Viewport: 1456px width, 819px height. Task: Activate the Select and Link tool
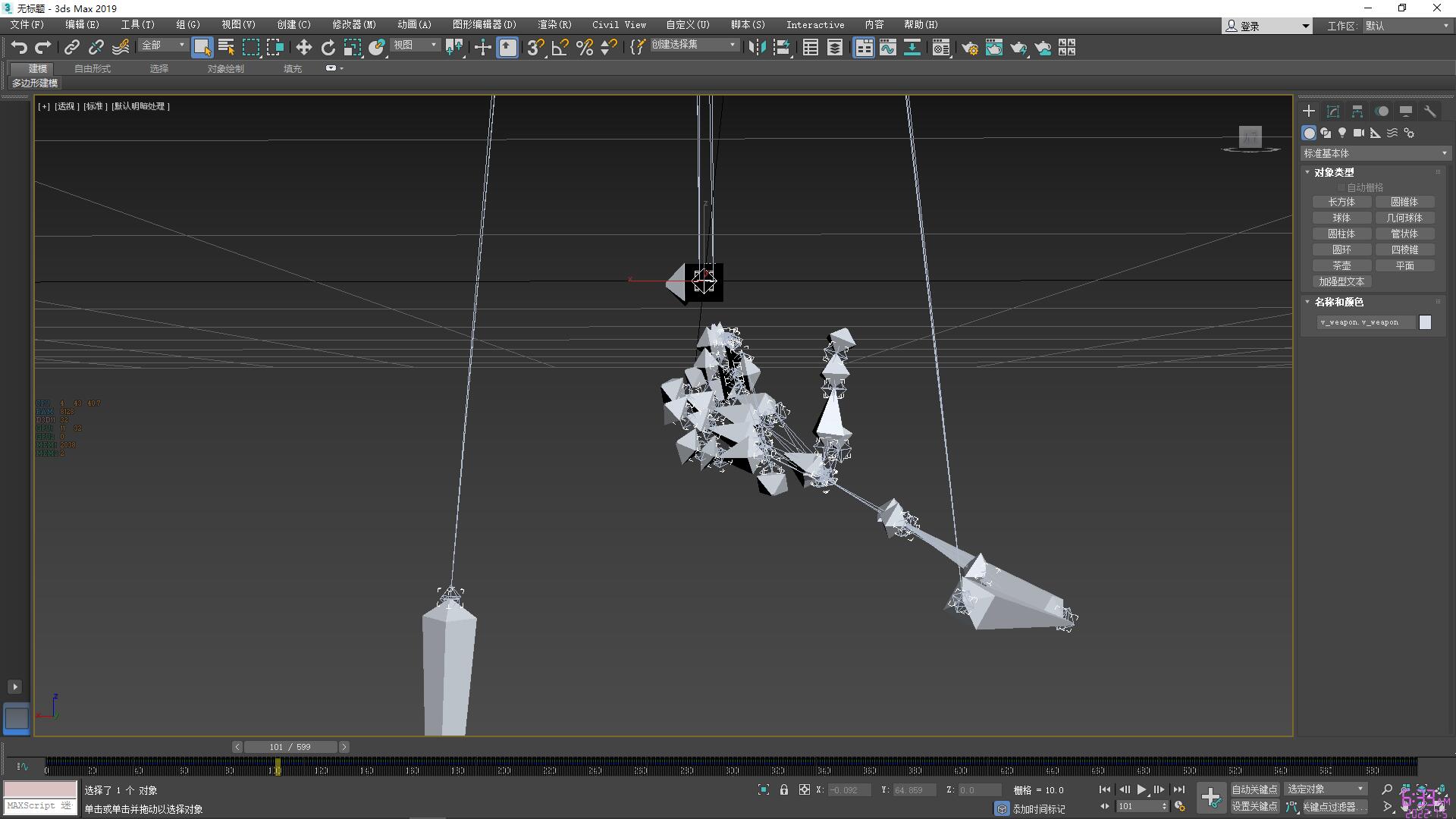tap(72, 48)
